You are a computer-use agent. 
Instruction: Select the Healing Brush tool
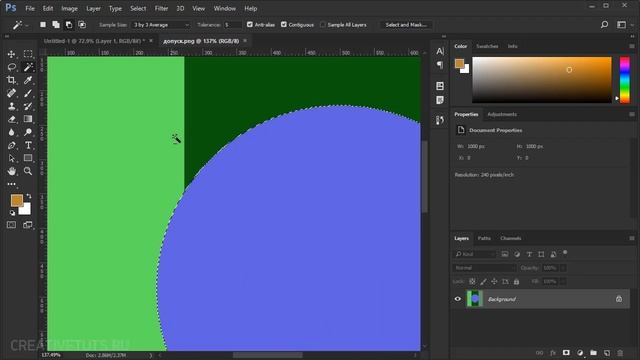[11, 93]
